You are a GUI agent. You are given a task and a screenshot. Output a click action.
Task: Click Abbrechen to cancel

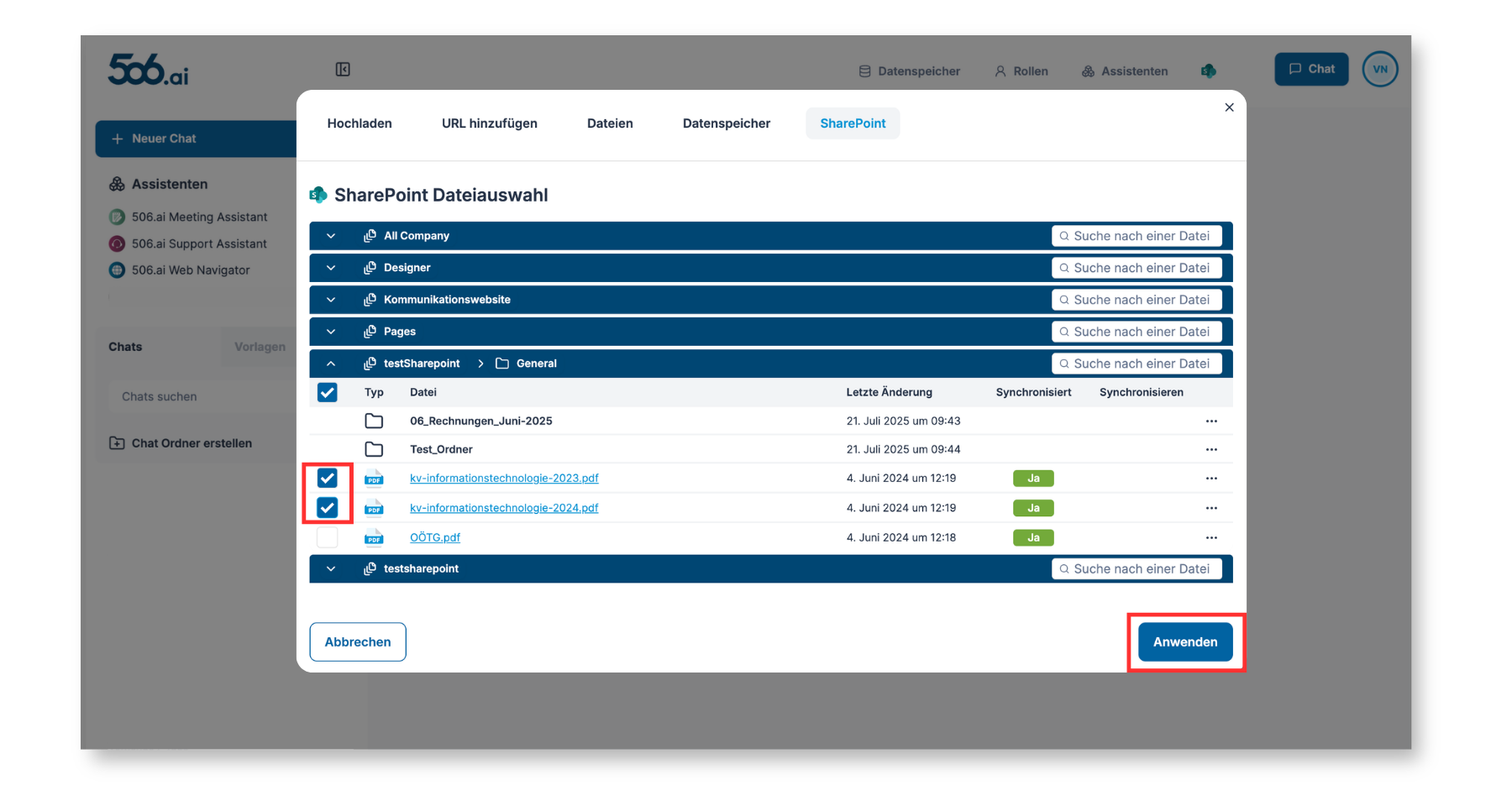click(358, 641)
